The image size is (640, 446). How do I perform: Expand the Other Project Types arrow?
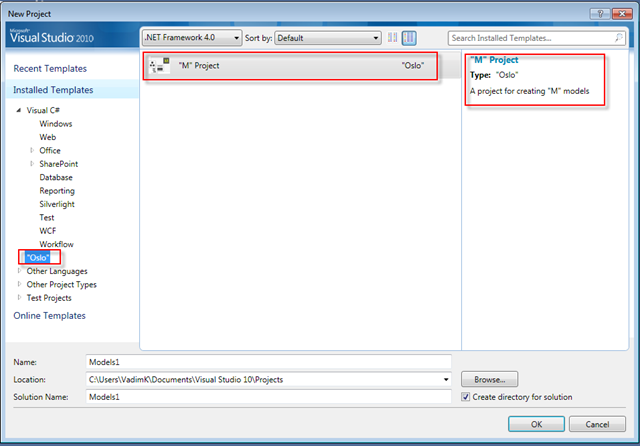[x=19, y=284]
